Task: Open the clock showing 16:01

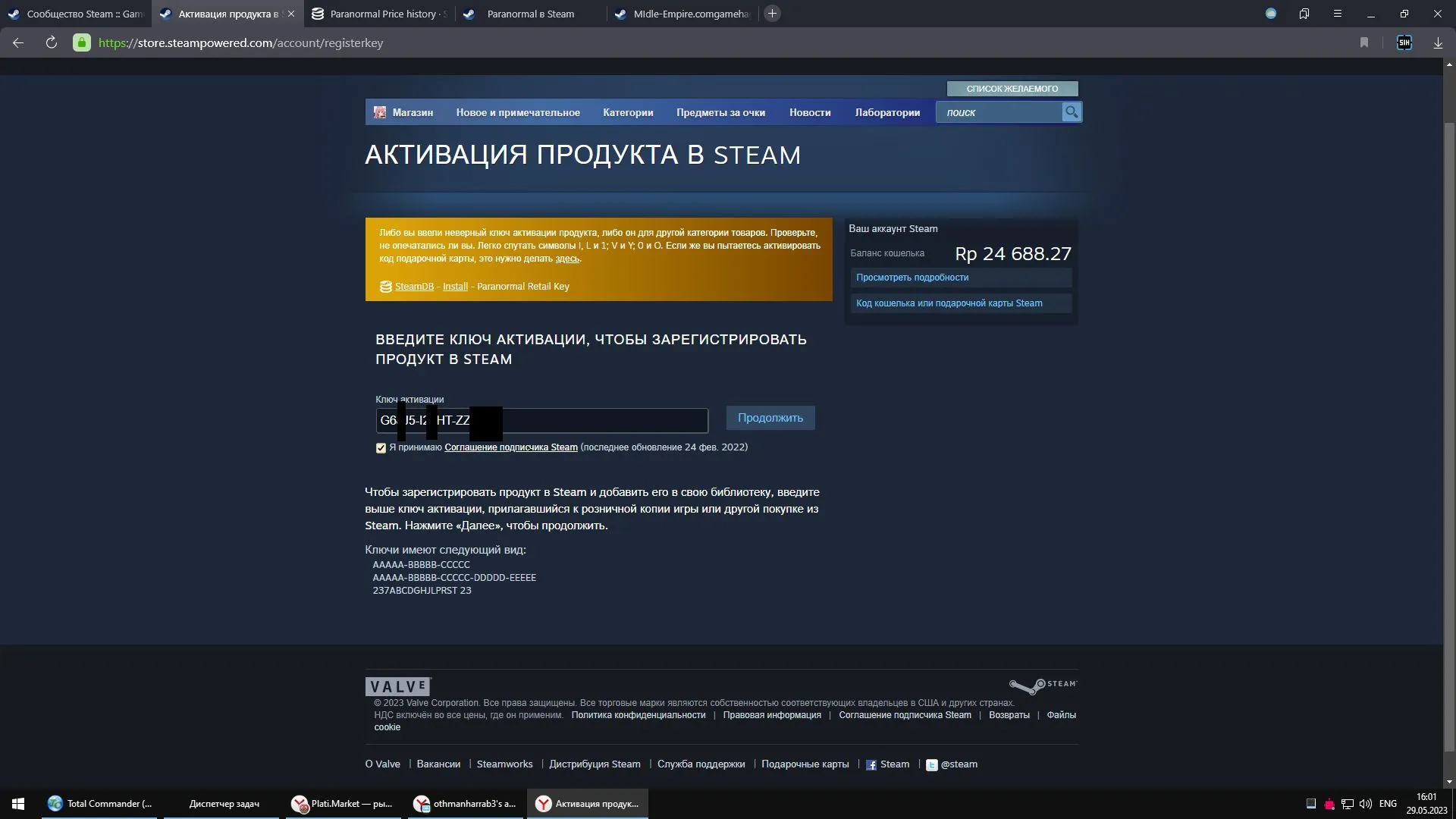Action: tap(1426, 804)
